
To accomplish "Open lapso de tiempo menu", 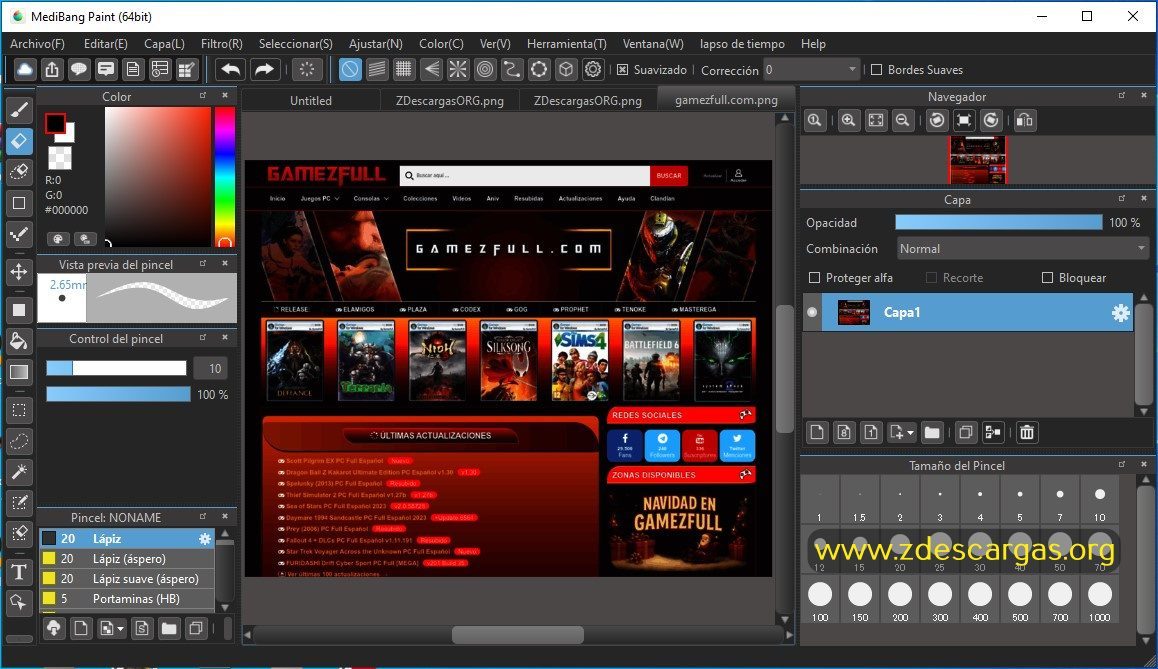I will coord(742,44).
